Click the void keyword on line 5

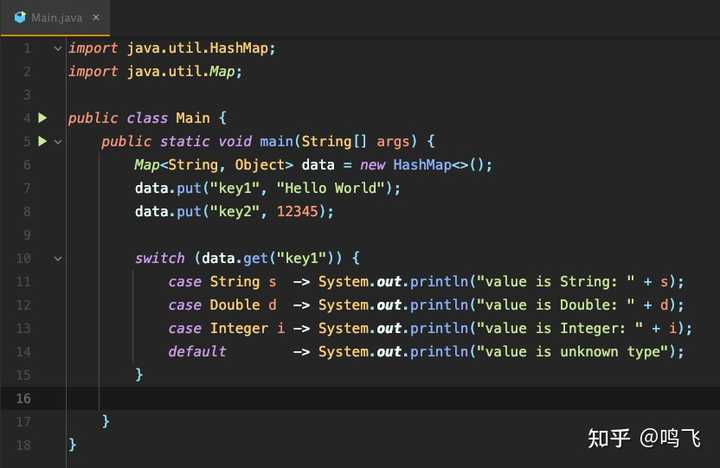pyautogui.click(x=235, y=141)
